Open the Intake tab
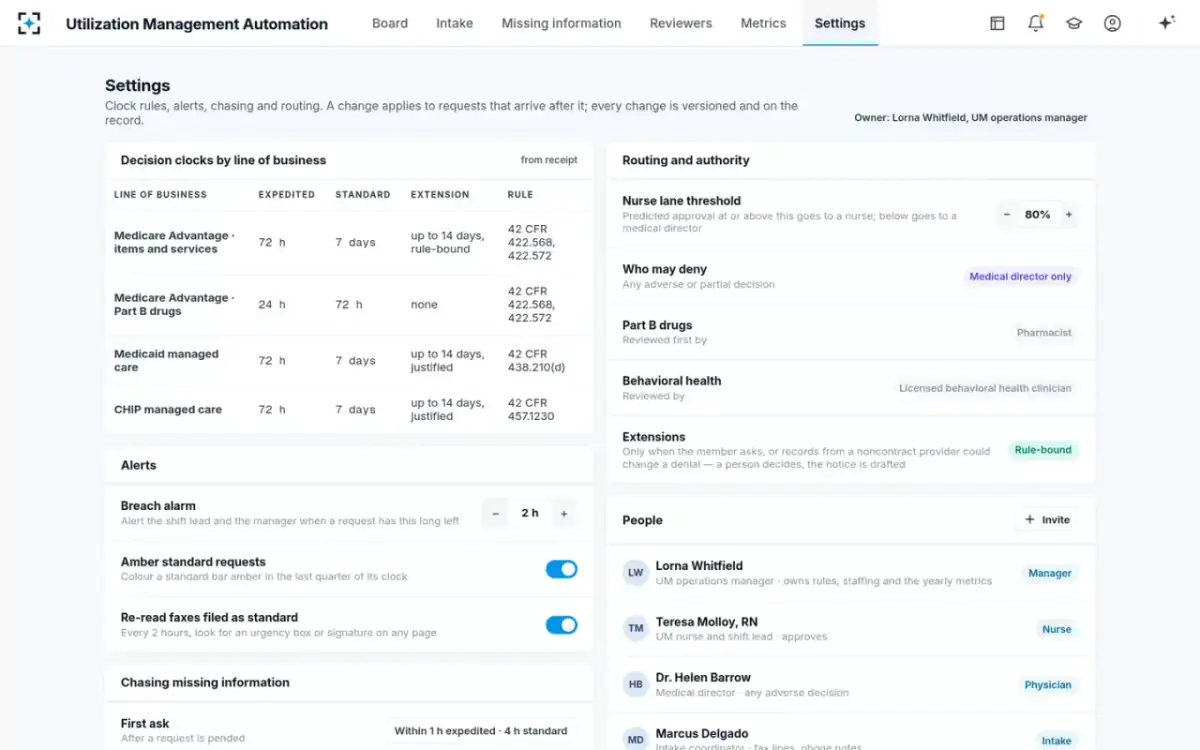Image resolution: width=1200 pixels, height=750 pixels. (455, 23)
